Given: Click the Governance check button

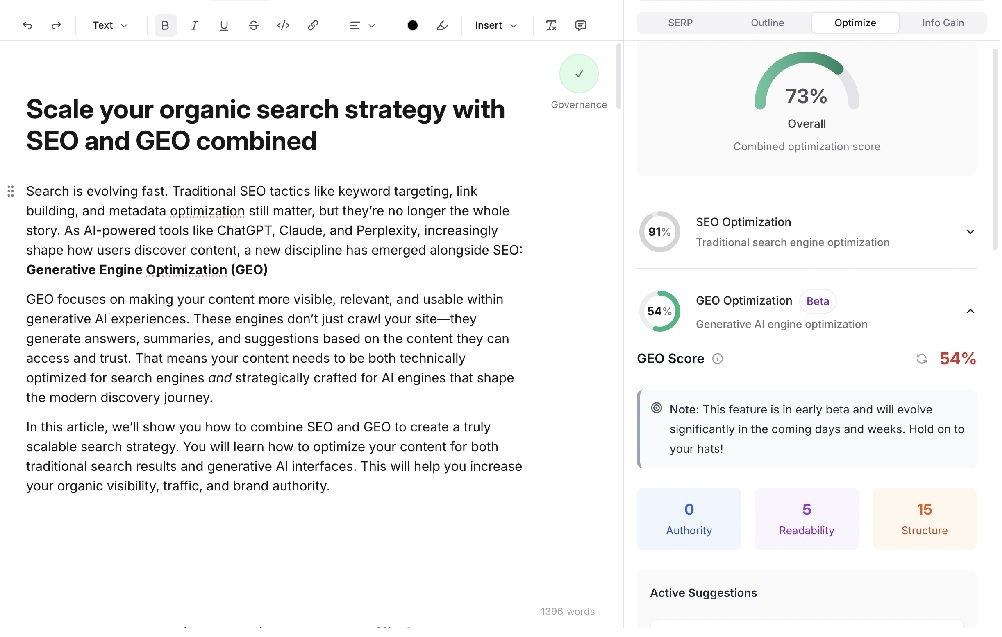Looking at the screenshot, I should coord(579,74).
